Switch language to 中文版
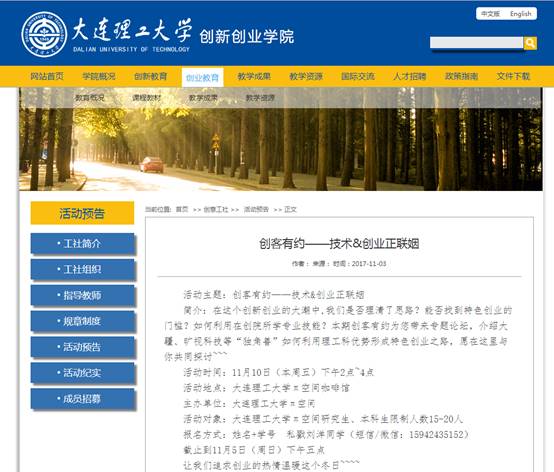554x472 pixels. point(490,14)
